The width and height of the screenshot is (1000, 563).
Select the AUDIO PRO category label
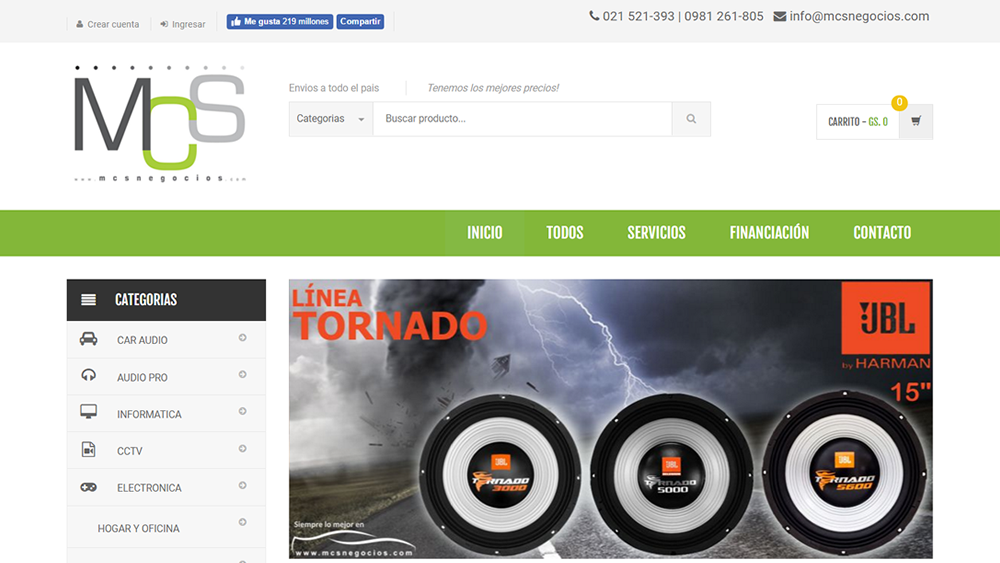pos(142,377)
